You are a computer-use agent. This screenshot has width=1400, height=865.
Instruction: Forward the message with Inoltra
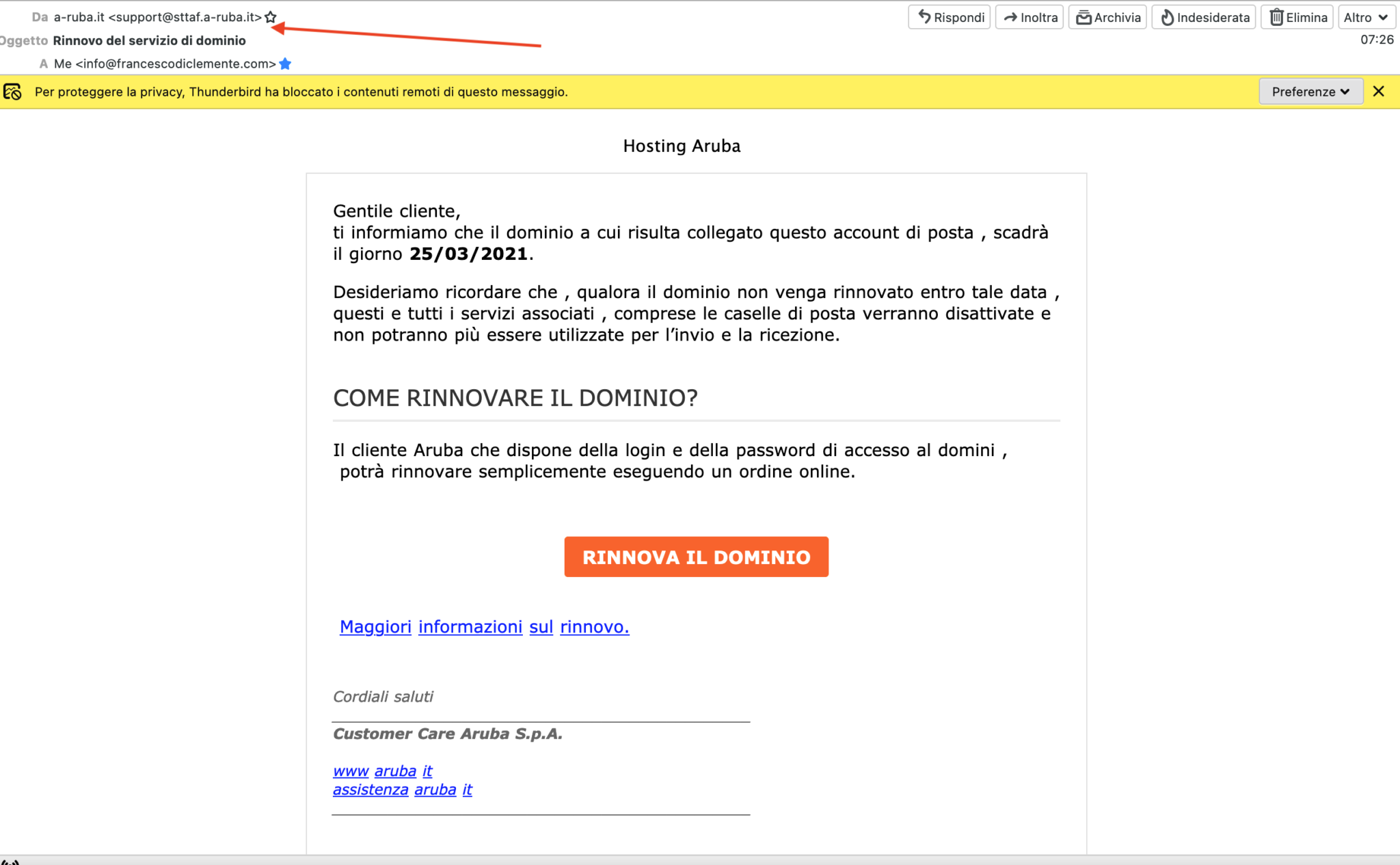(1029, 17)
